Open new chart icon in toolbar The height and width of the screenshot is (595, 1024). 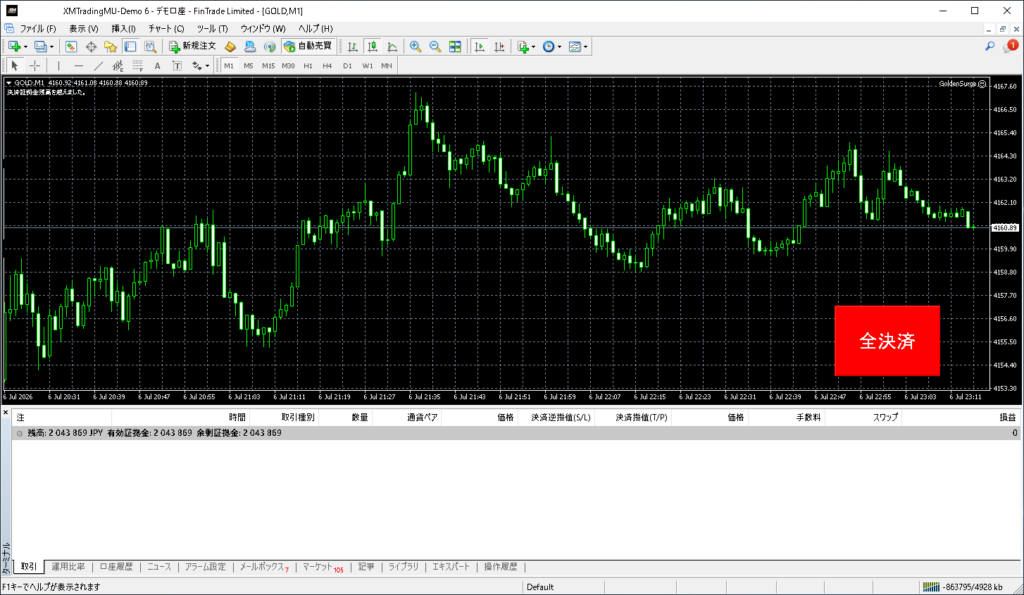coord(14,46)
